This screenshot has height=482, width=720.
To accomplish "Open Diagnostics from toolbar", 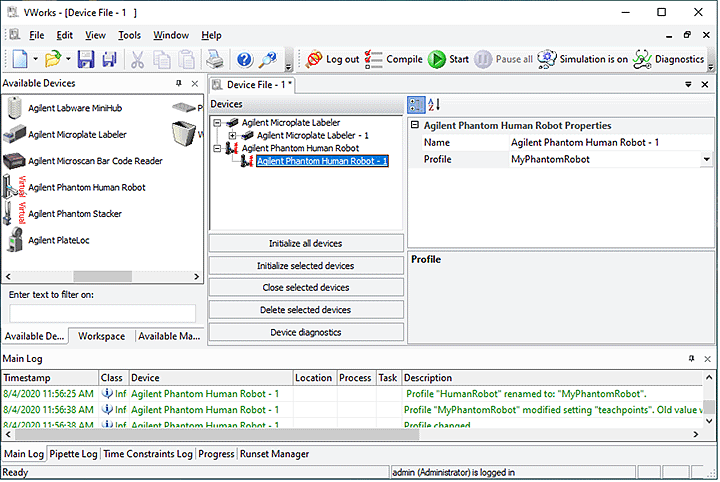I will click(668, 59).
